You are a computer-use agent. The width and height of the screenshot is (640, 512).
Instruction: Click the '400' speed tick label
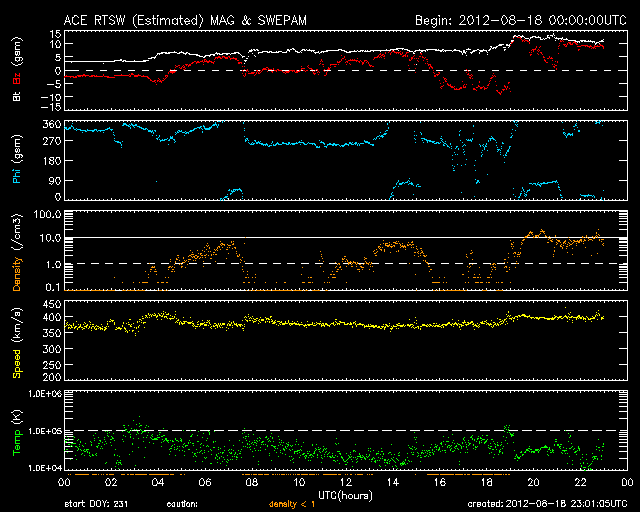[52, 317]
